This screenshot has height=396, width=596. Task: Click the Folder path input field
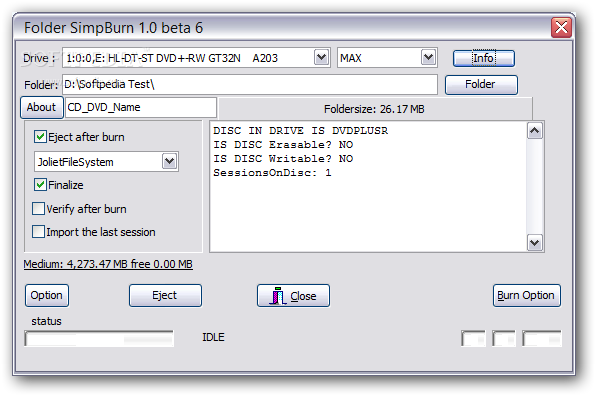pyautogui.click(x=250, y=84)
